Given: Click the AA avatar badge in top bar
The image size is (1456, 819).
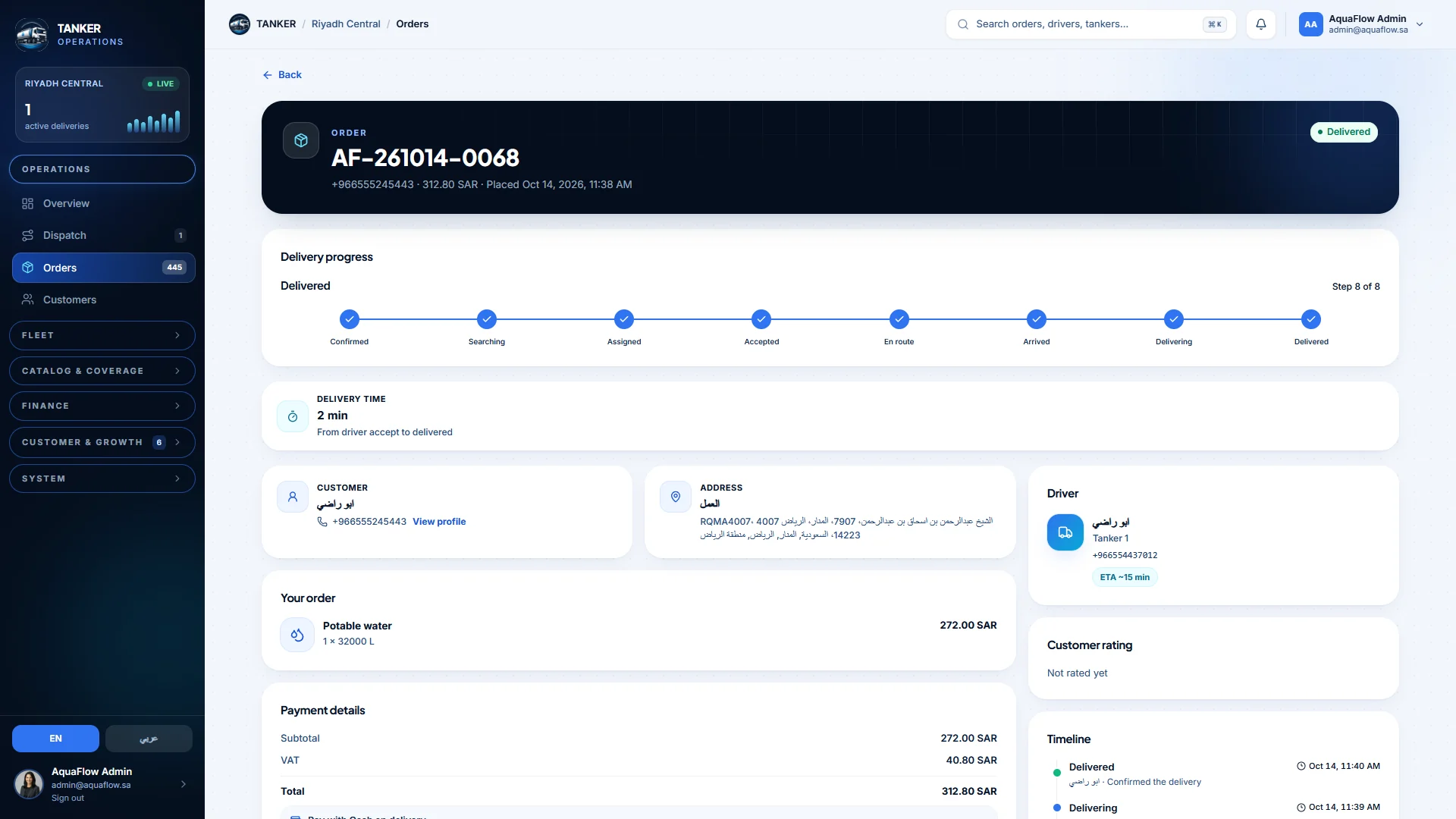Looking at the screenshot, I should point(1310,24).
